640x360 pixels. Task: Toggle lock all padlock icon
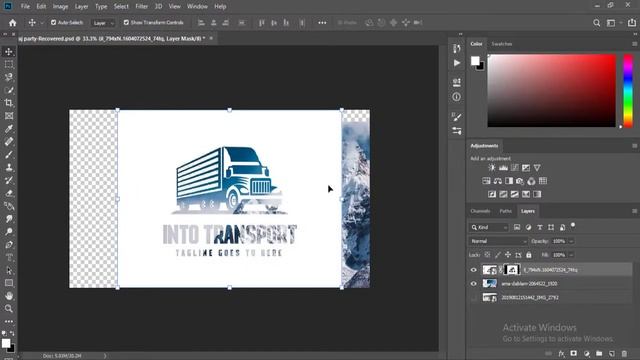click(529, 255)
